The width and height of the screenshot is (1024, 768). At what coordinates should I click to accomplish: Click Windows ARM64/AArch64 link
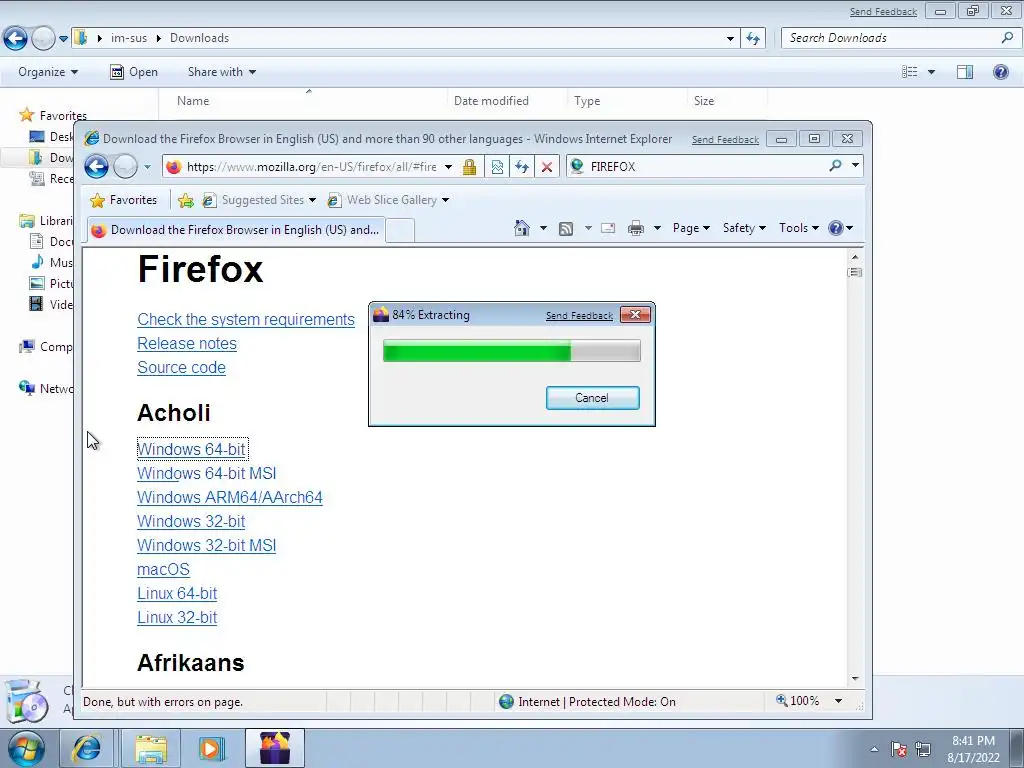coord(230,498)
